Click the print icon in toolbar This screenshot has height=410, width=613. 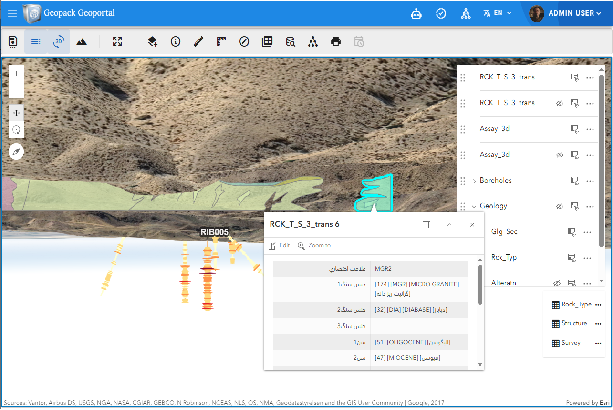[336, 42]
